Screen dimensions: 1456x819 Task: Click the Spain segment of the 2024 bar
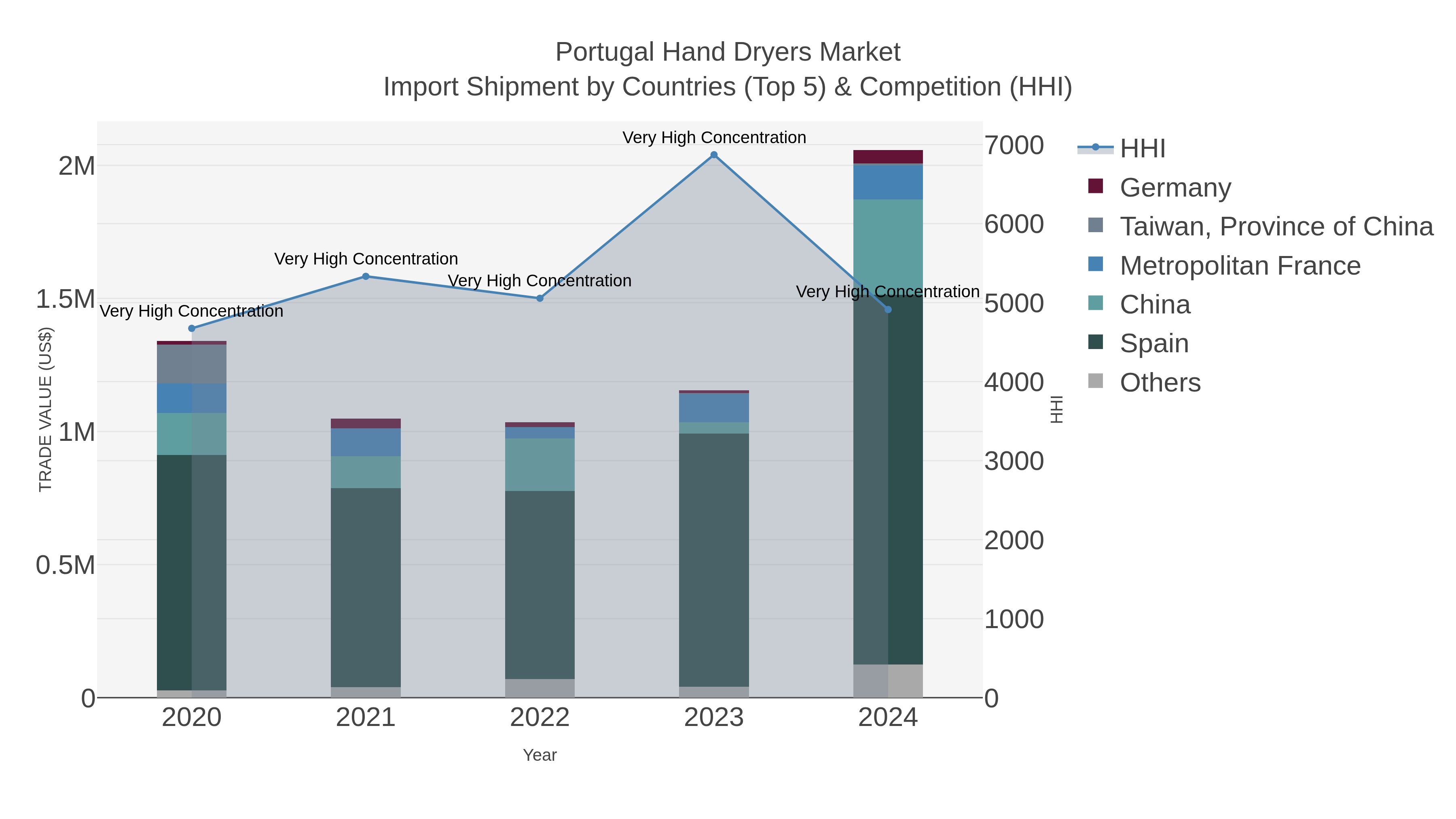coord(888,480)
